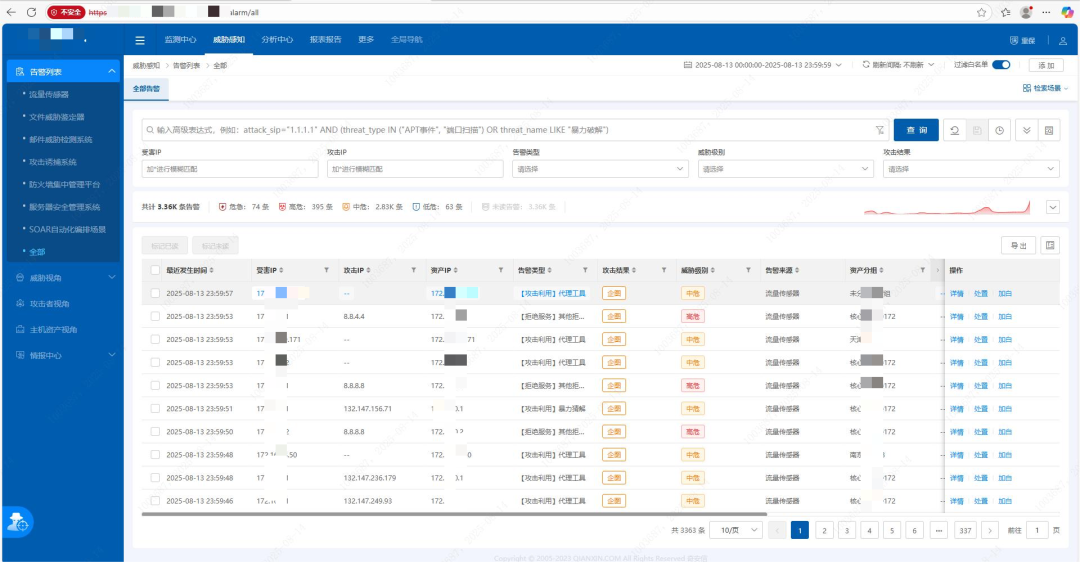Click the 受害IP column filter icon
The image size is (1080, 562).
tap(325, 271)
